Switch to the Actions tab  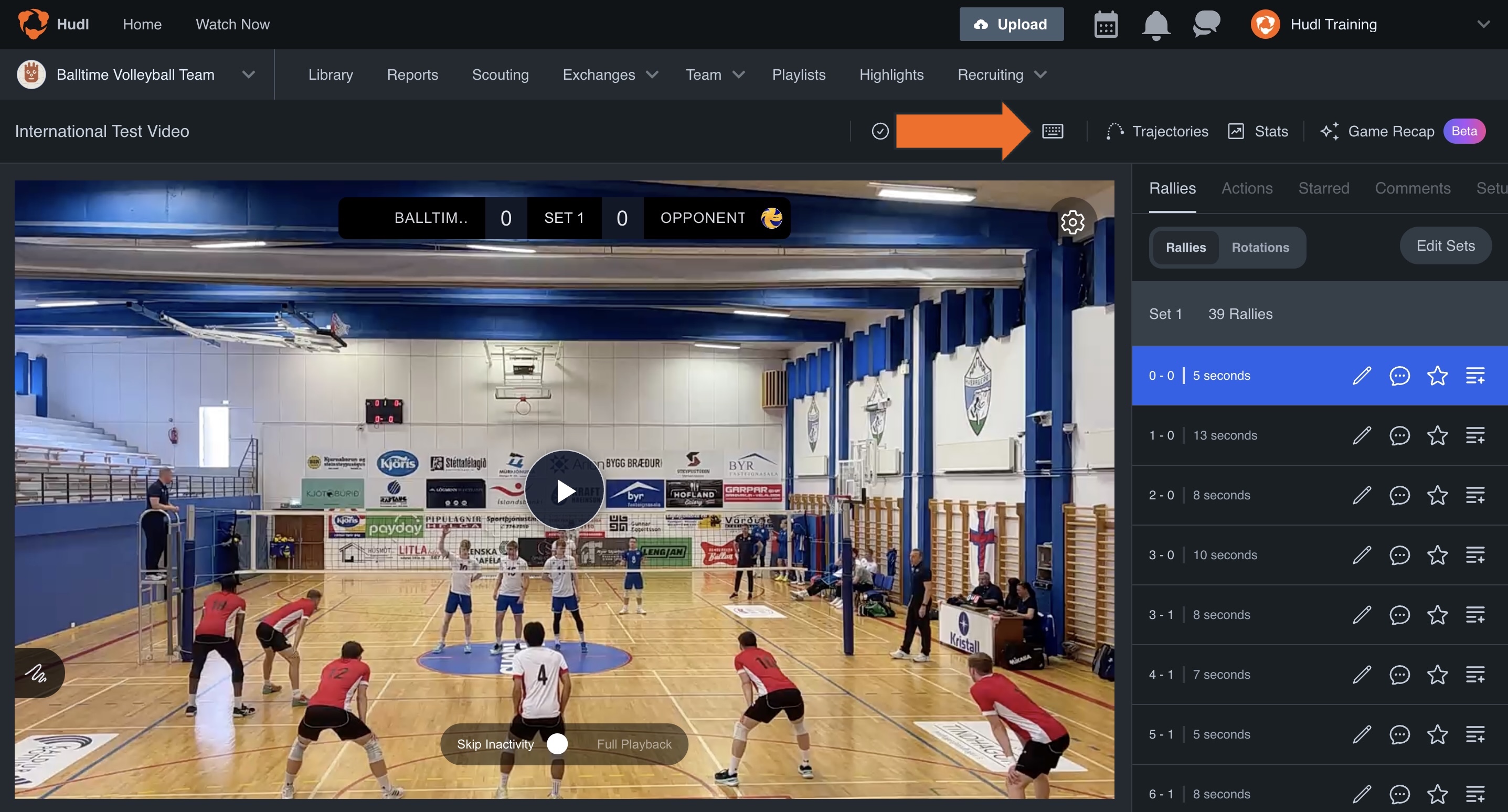point(1246,188)
